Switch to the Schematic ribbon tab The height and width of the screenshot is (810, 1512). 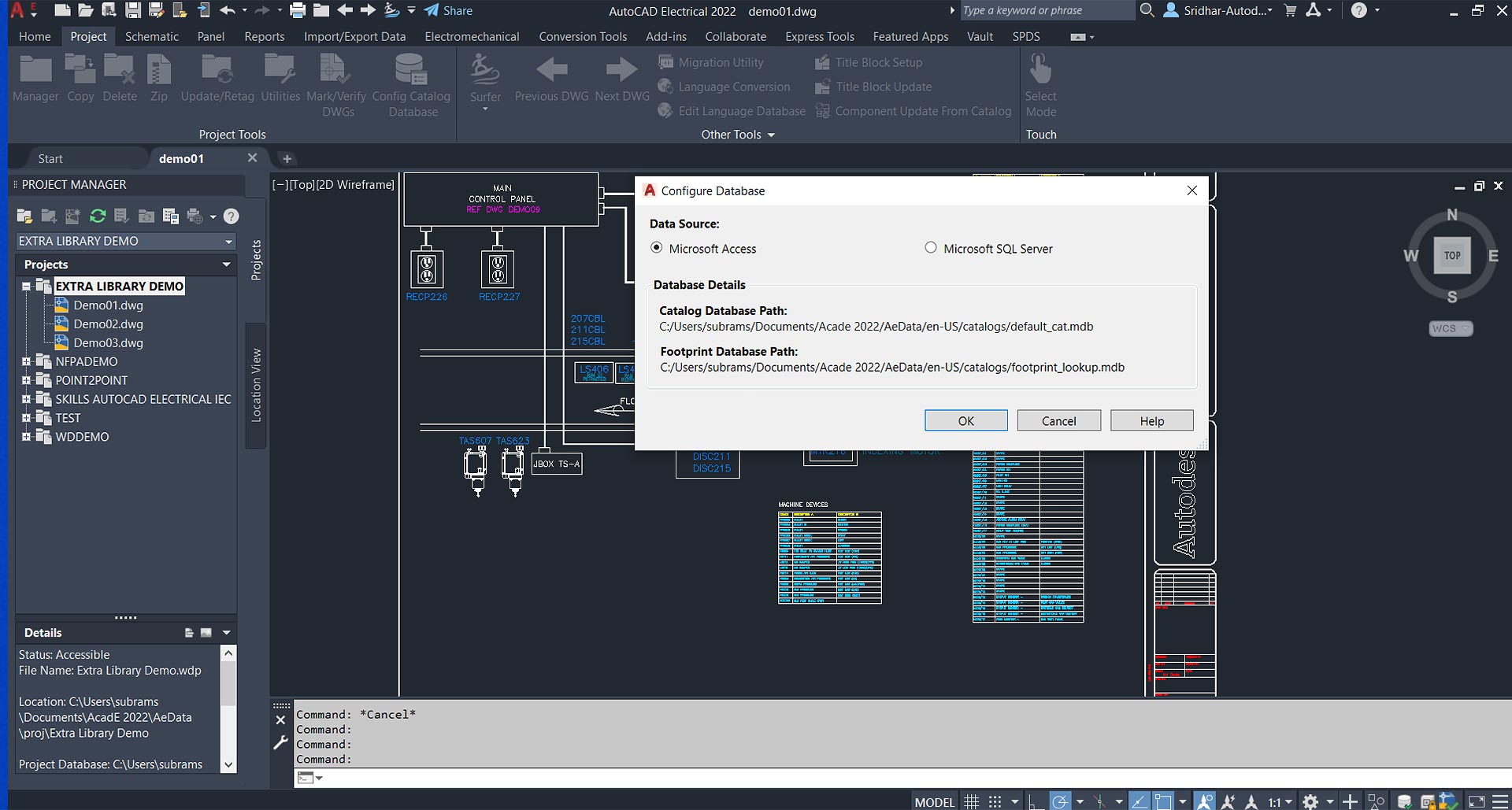[x=151, y=36]
